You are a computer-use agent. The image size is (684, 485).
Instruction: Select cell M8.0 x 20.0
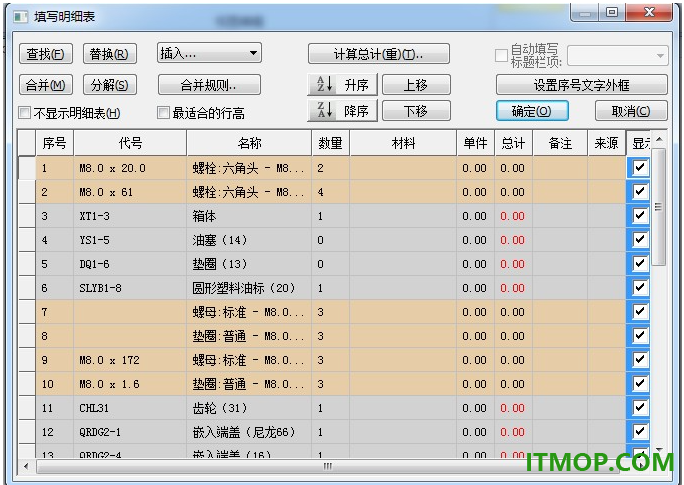130,168
